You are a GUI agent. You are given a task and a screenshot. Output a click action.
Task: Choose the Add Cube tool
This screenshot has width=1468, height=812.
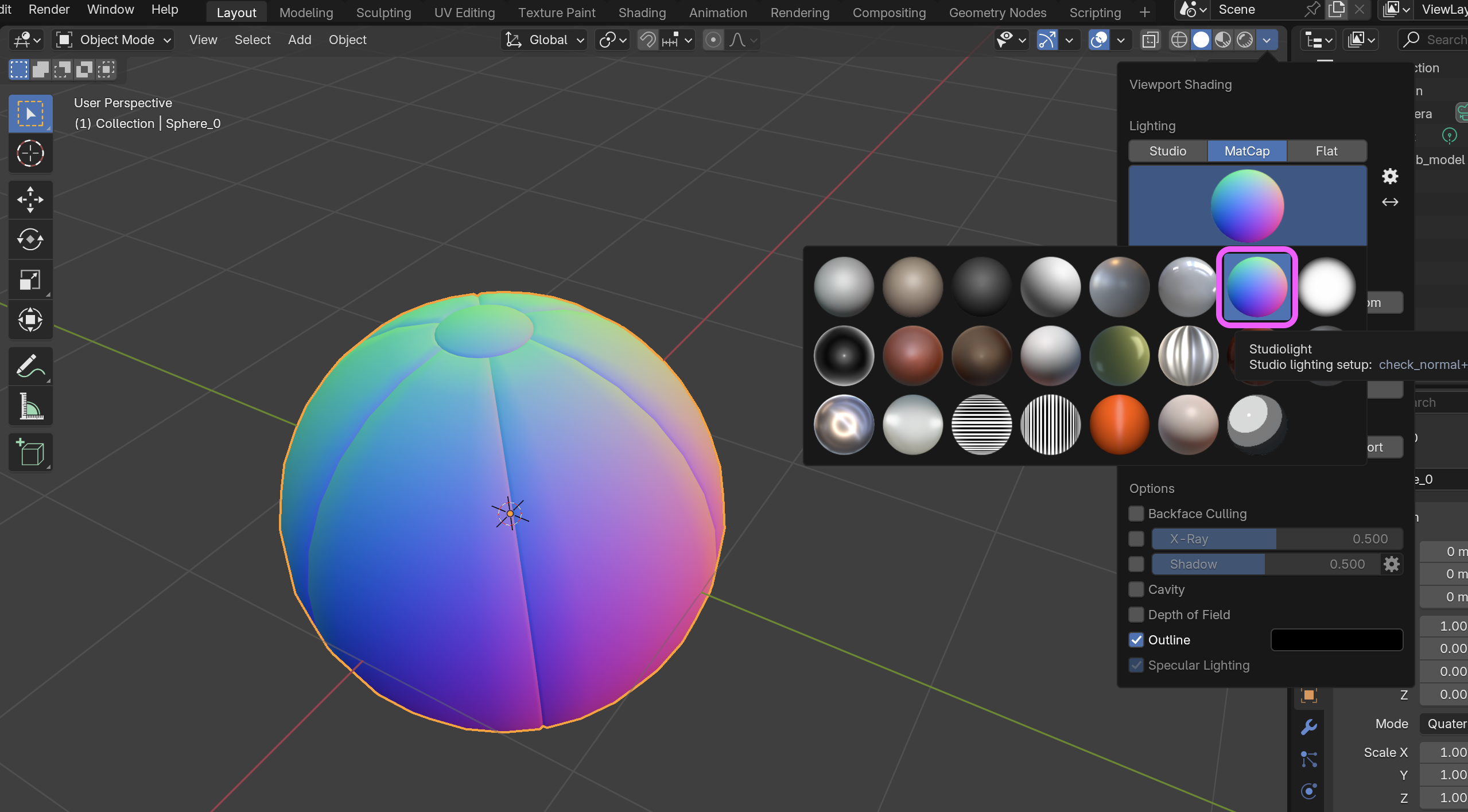click(x=30, y=452)
